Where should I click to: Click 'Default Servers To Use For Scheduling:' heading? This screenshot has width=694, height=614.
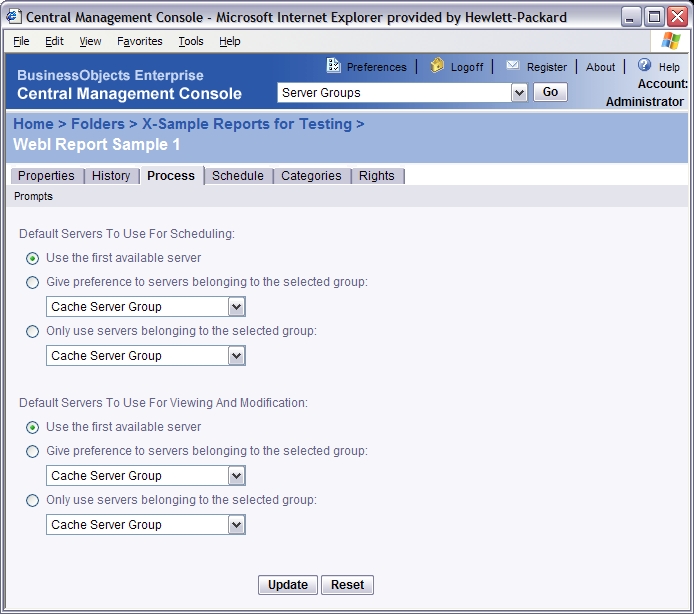[127, 234]
